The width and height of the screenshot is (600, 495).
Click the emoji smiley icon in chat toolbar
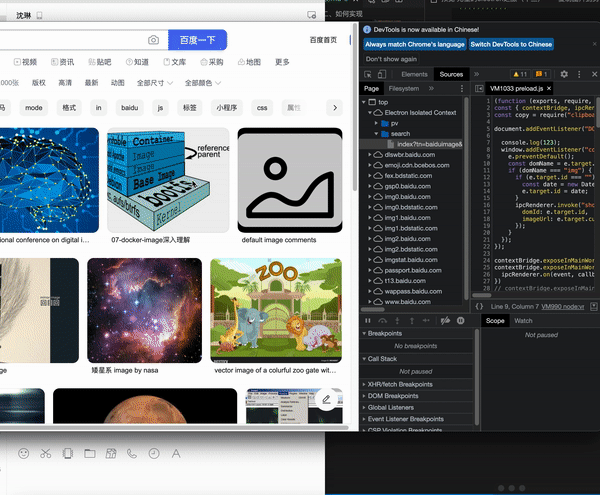click(24, 454)
